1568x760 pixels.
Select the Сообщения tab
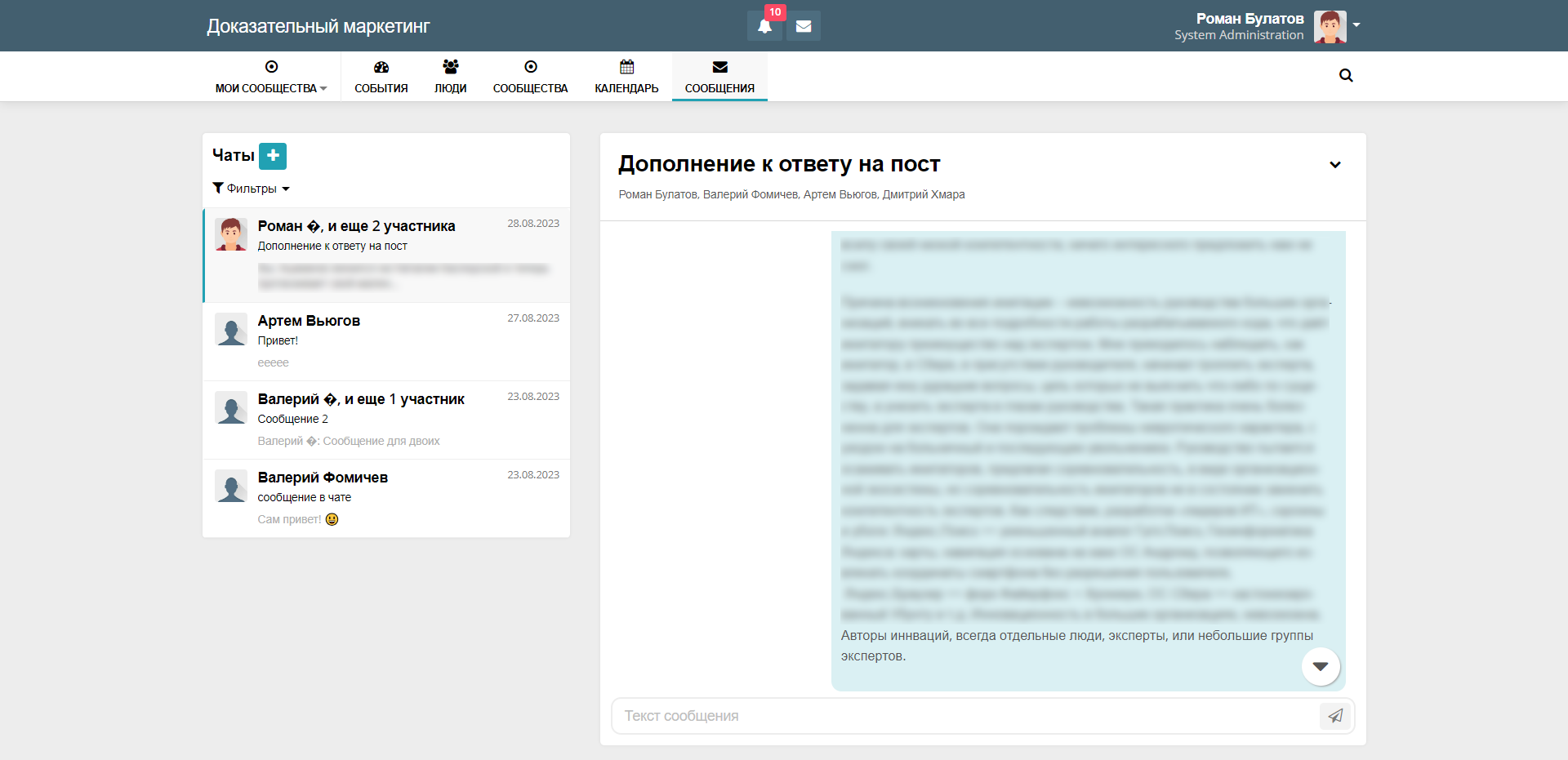719,77
